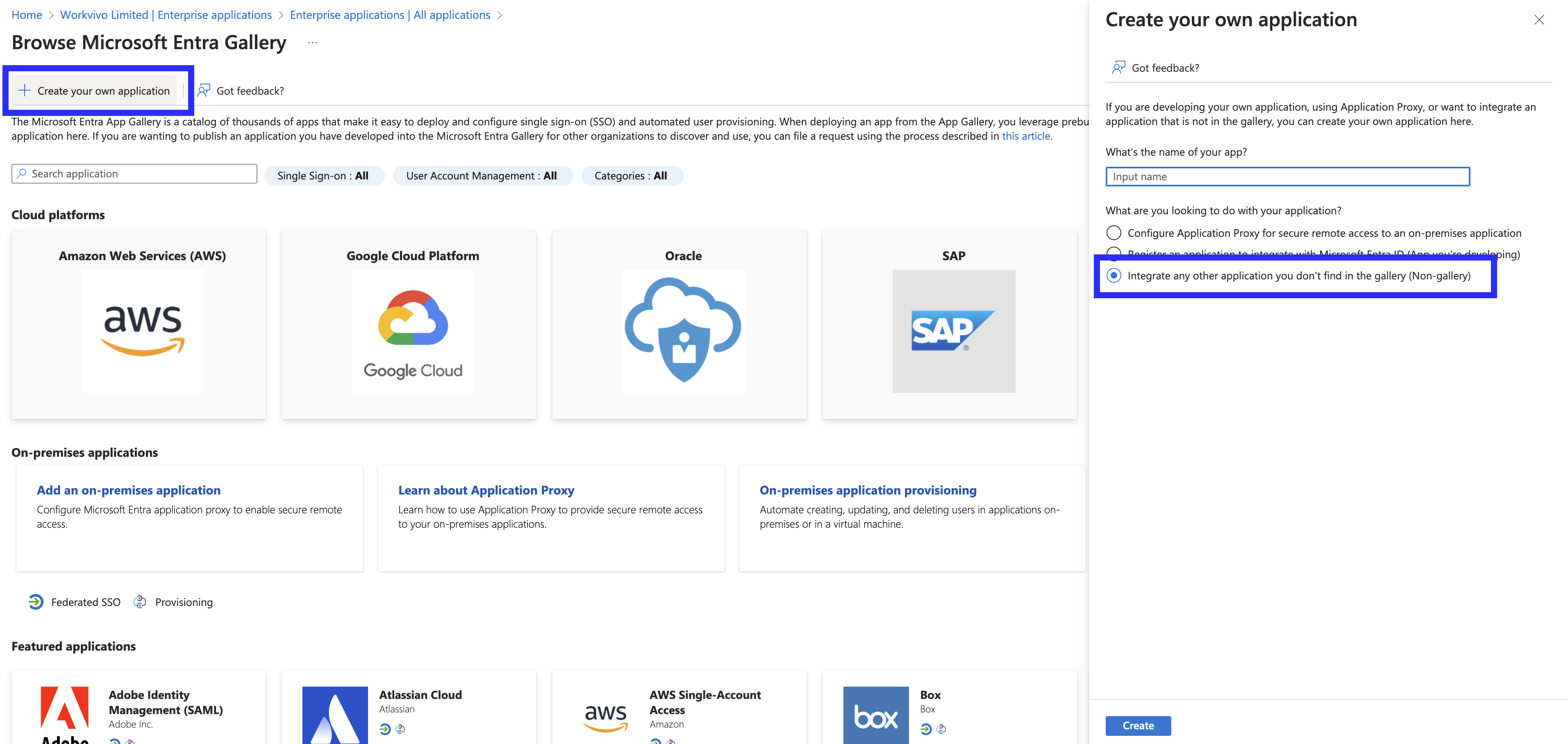1568x744 pixels.
Task: Click provisioning icon under Atlassian Cloud
Action: point(400,729)
